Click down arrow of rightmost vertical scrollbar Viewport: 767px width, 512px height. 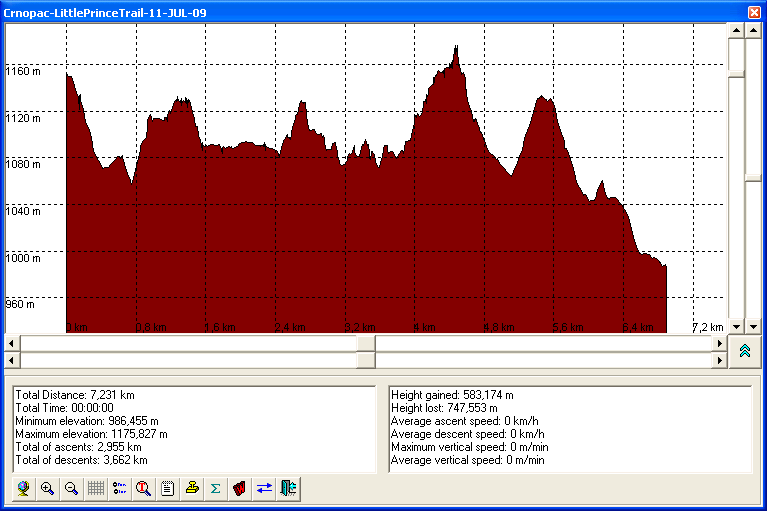754,327
